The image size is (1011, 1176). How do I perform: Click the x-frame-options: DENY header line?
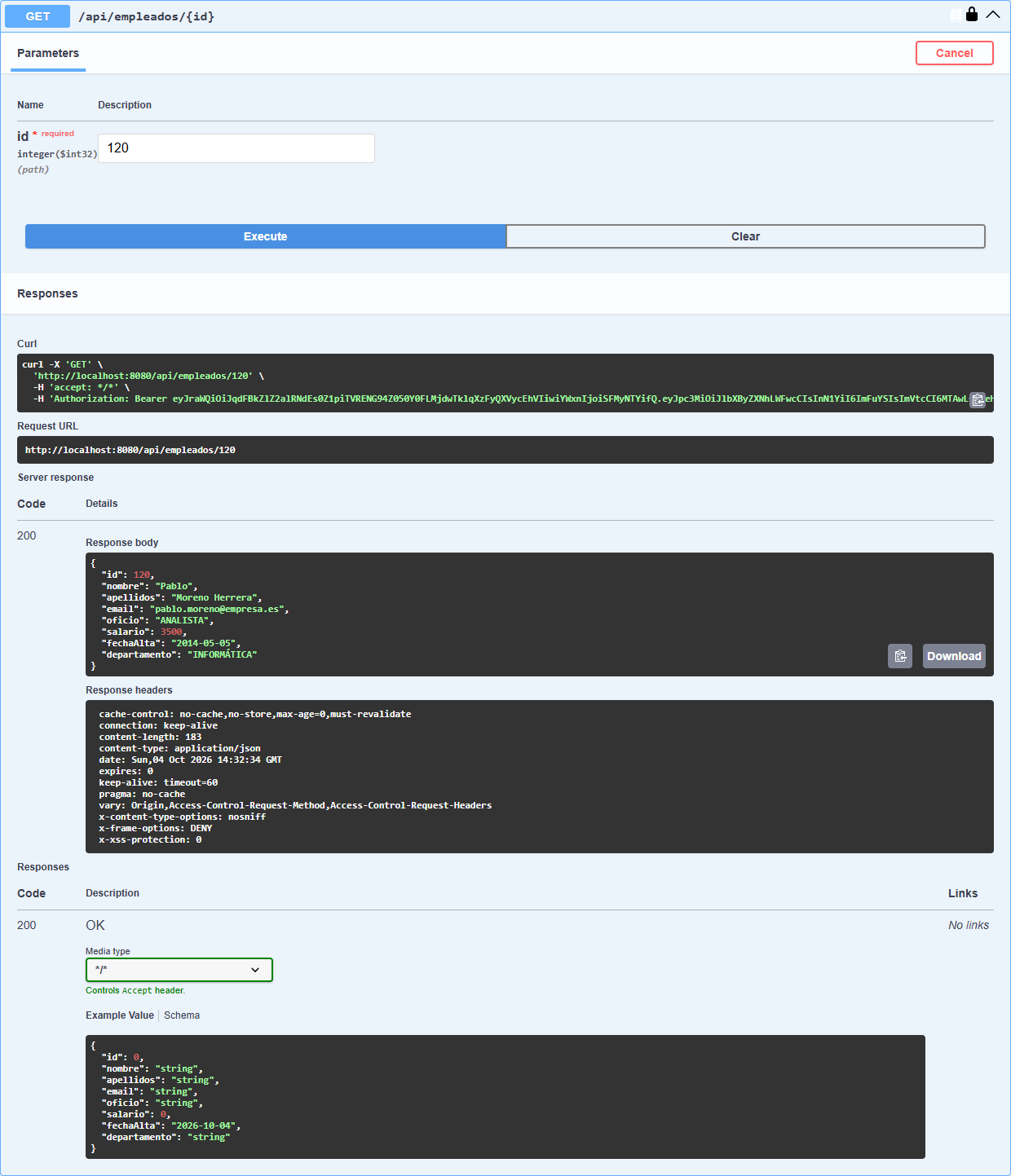[x=156, y=828]
